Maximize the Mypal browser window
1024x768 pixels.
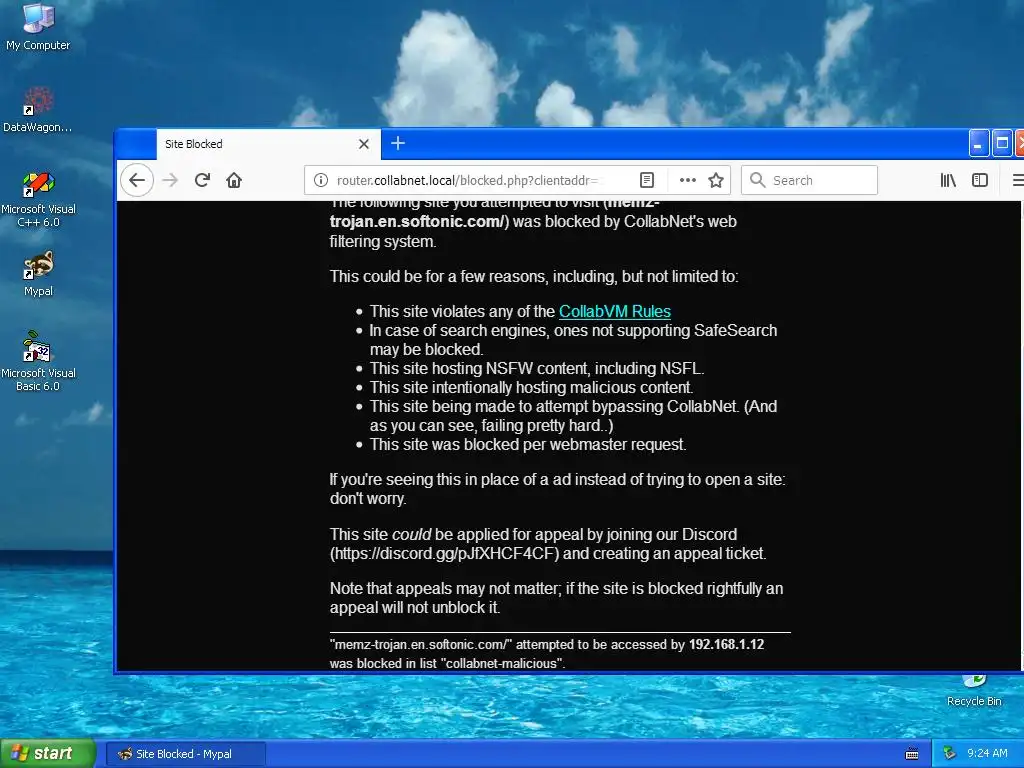(x=1002, y=144)
